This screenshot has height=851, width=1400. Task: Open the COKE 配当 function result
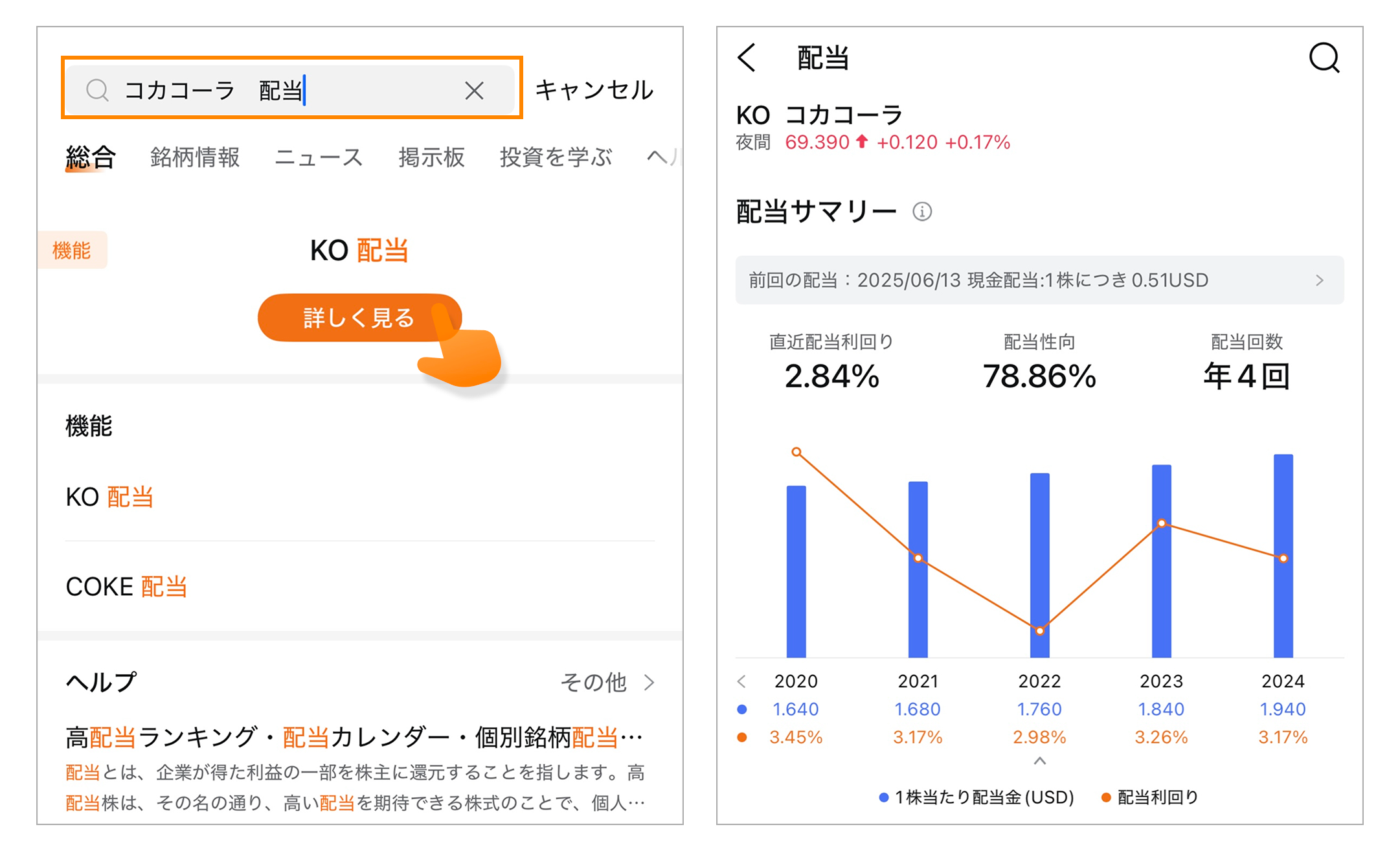126,587
